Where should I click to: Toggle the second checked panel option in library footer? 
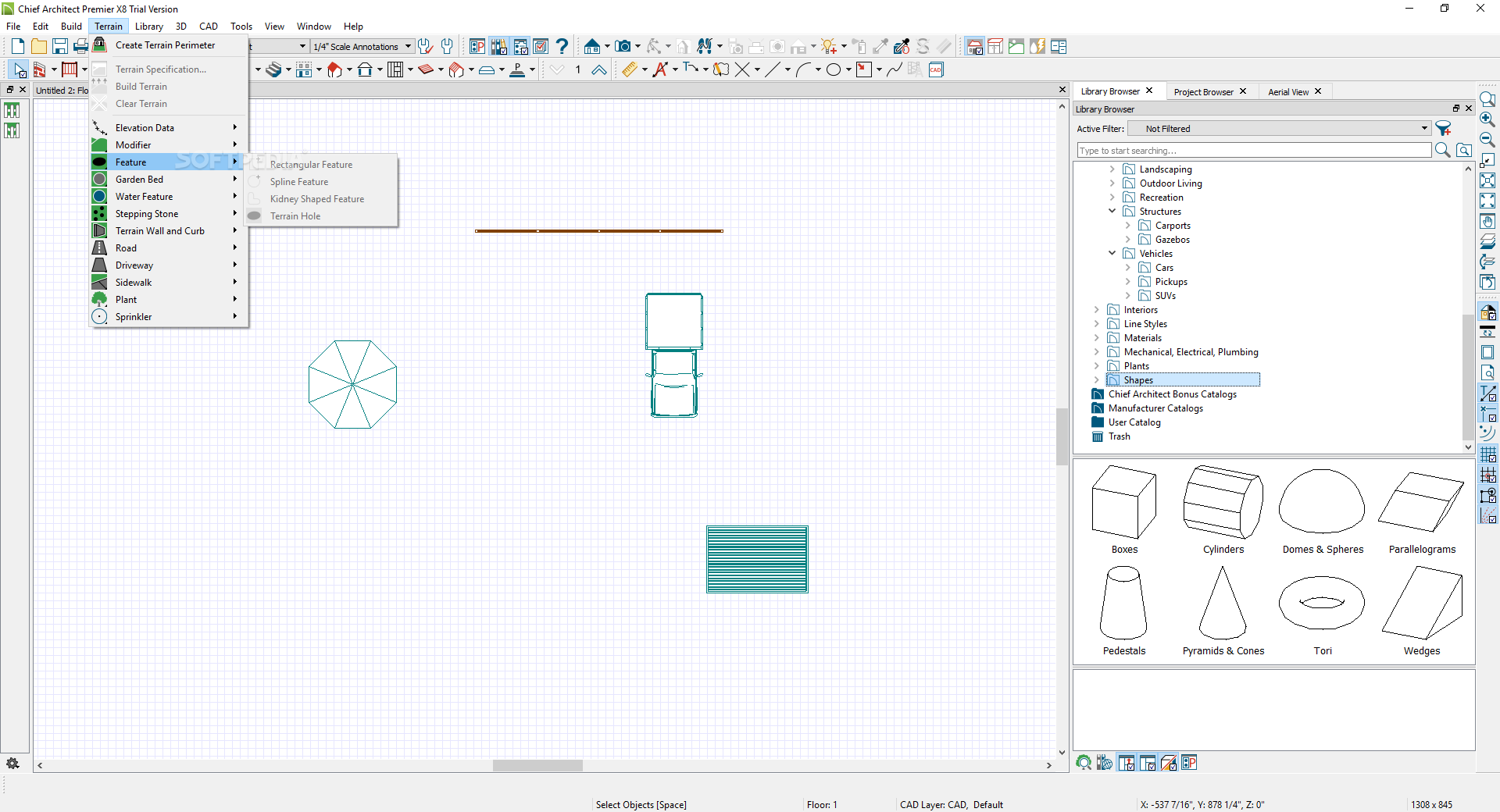pyautogui.click(x=1148, y=763)
